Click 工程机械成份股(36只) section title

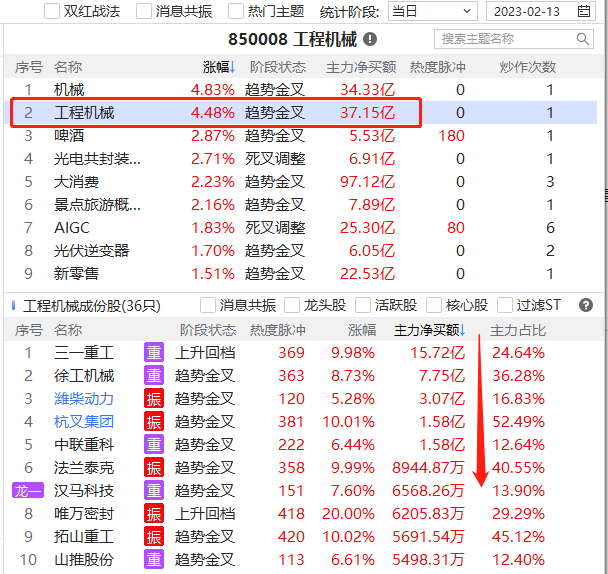(92, 306)
